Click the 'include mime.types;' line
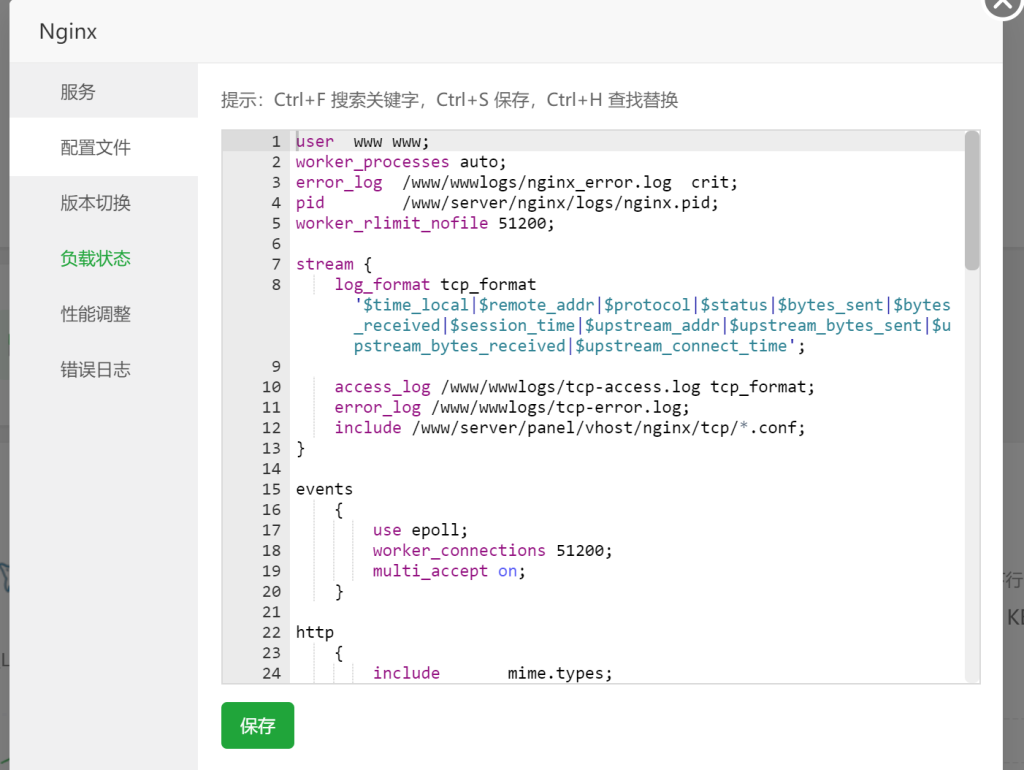1024x770 pixels. pyautogui.click(x=492, y=673)
